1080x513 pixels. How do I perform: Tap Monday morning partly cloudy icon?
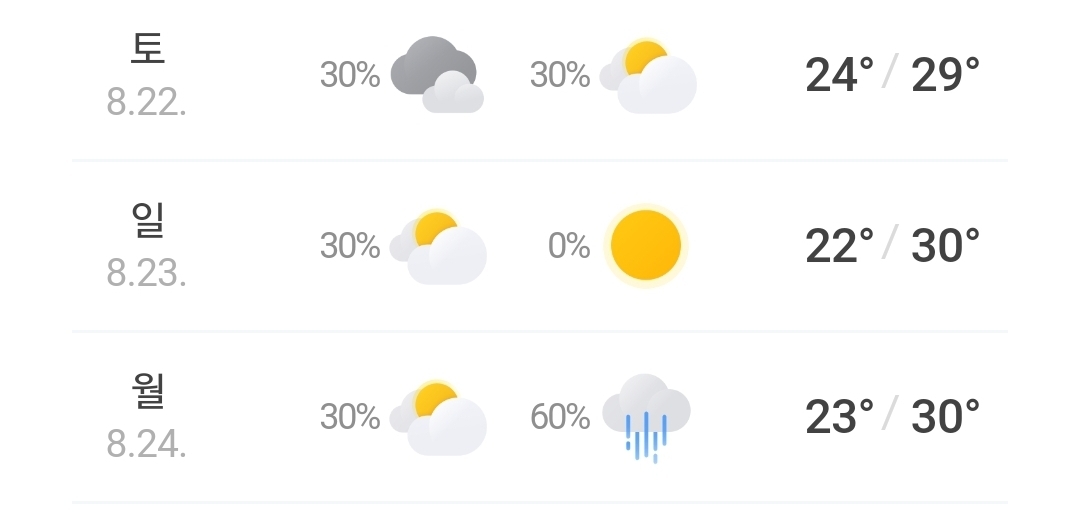coord(438,417)
